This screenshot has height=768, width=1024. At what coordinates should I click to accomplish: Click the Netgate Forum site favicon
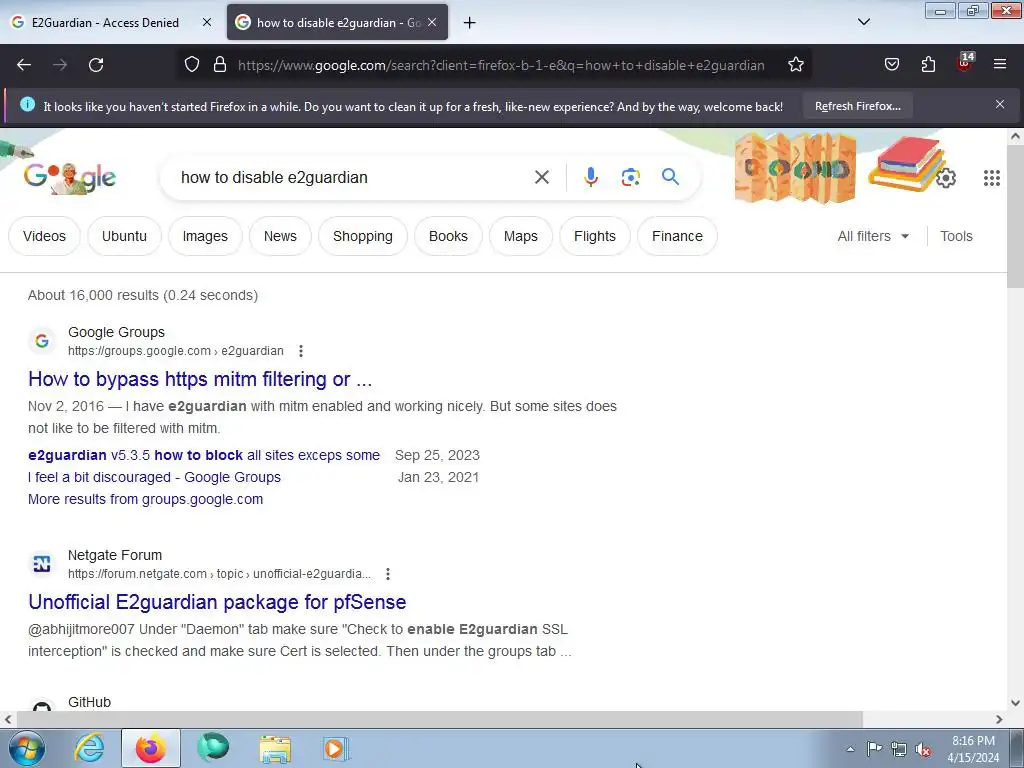click(42, 564)
